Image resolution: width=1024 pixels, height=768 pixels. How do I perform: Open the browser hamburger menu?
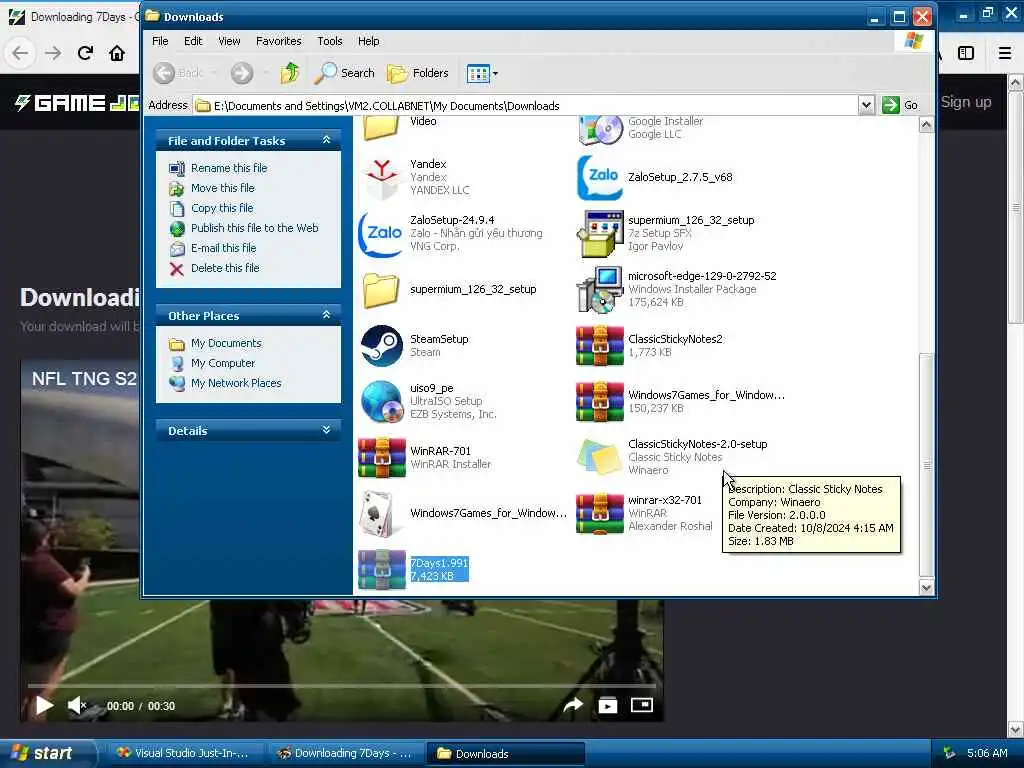[1005, 53]
